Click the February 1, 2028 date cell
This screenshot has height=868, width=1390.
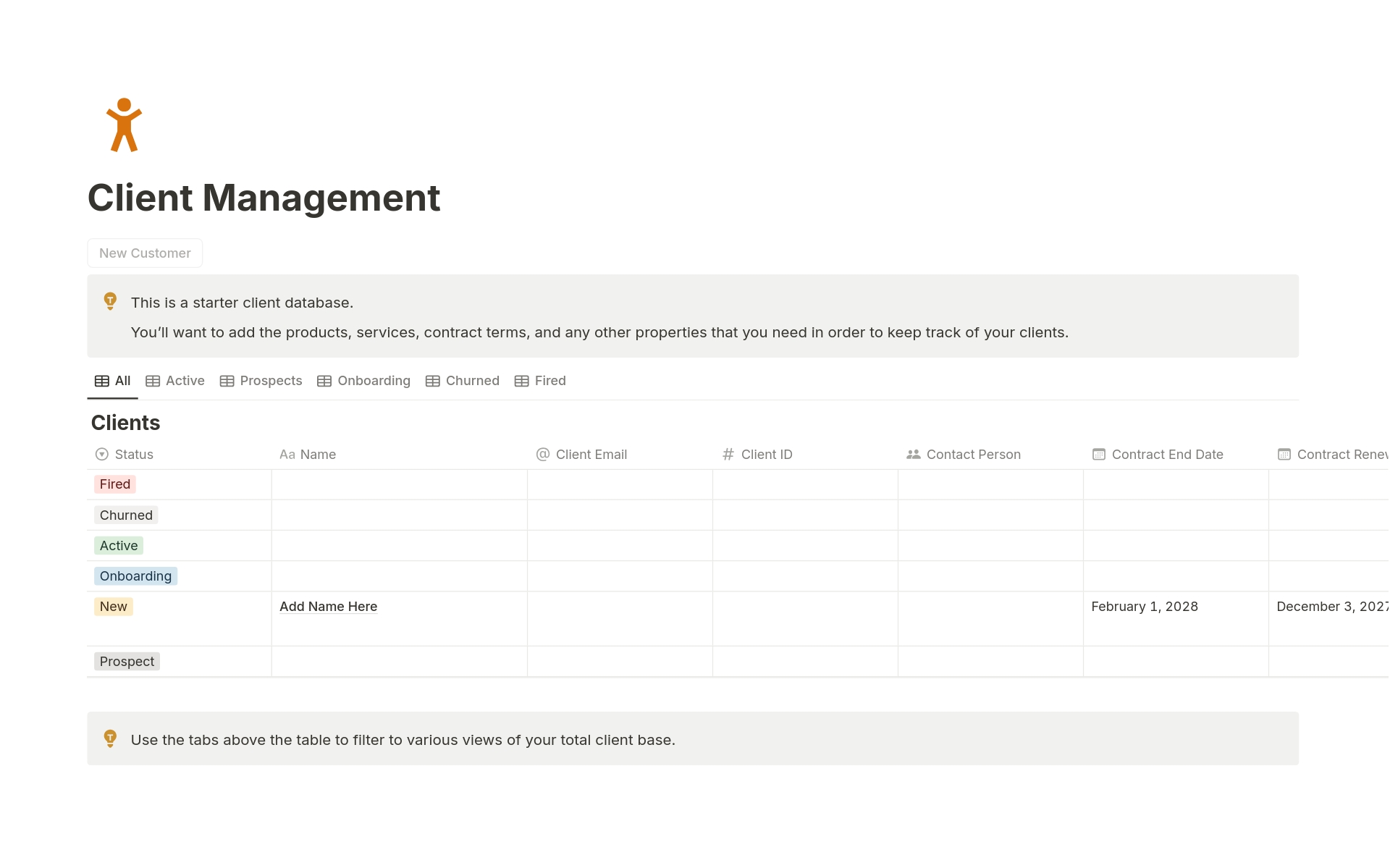click(x=1144, y=607)
